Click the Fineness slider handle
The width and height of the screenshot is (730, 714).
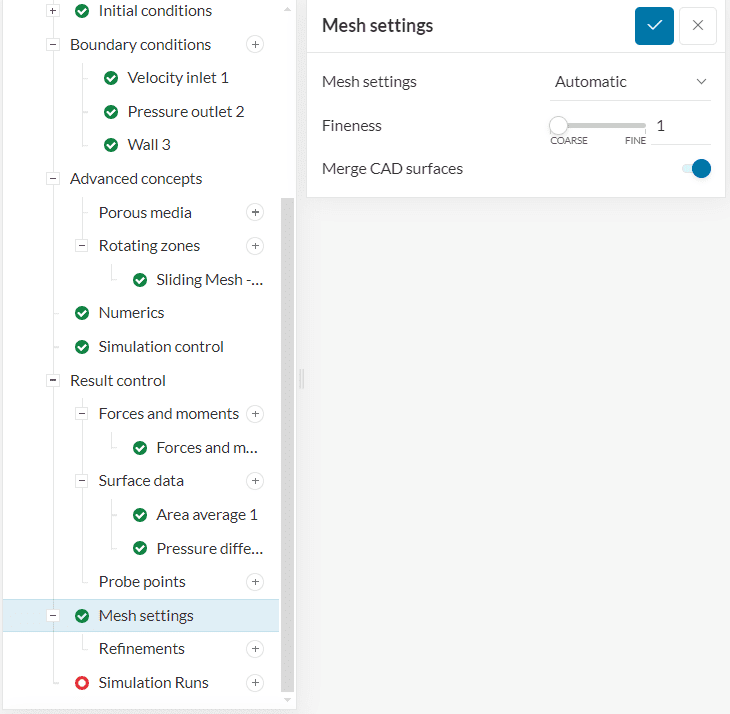pos(558,126)
